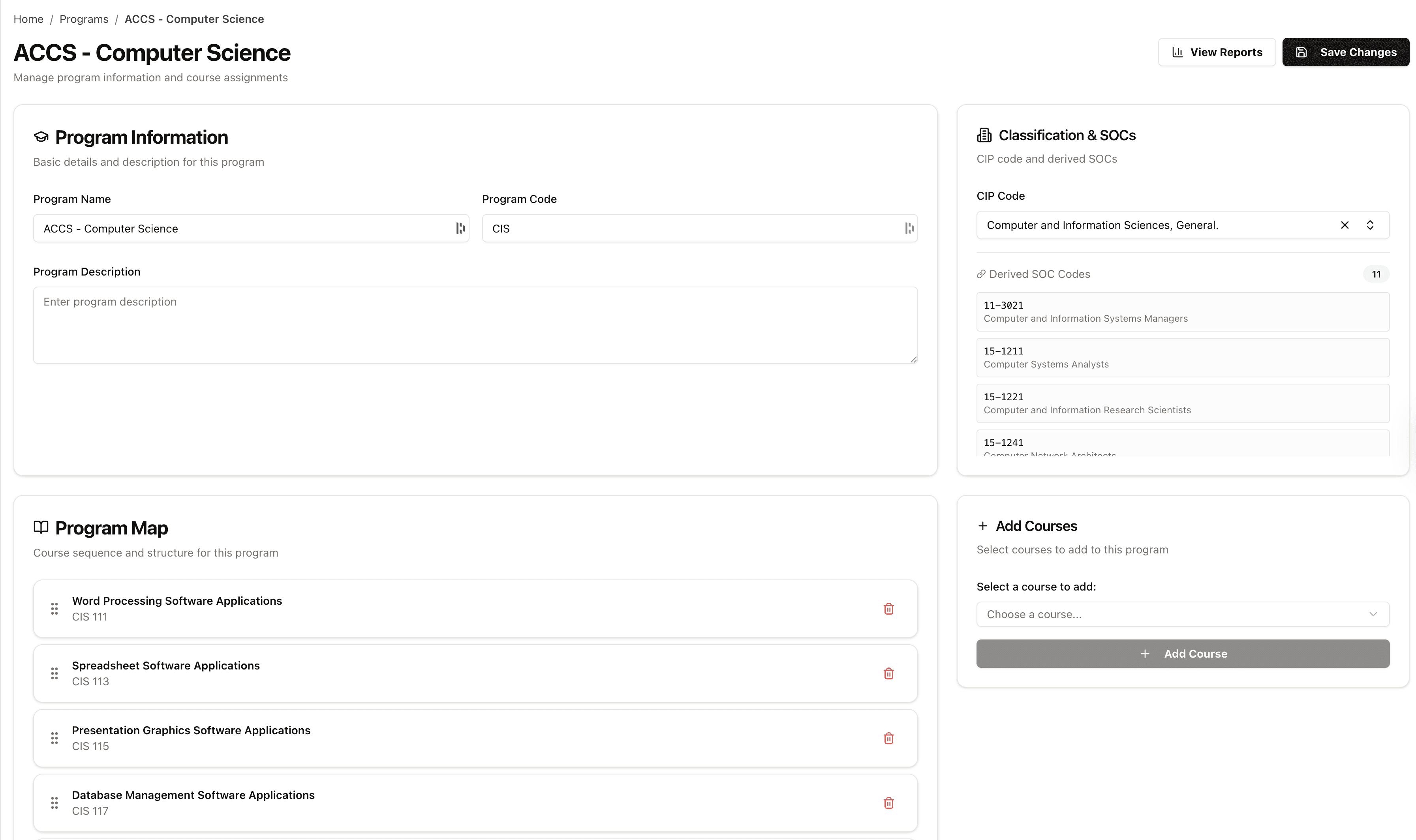
Task: Remove Database Management Software Applications via trash icon
Action: (x=888, y=802)
